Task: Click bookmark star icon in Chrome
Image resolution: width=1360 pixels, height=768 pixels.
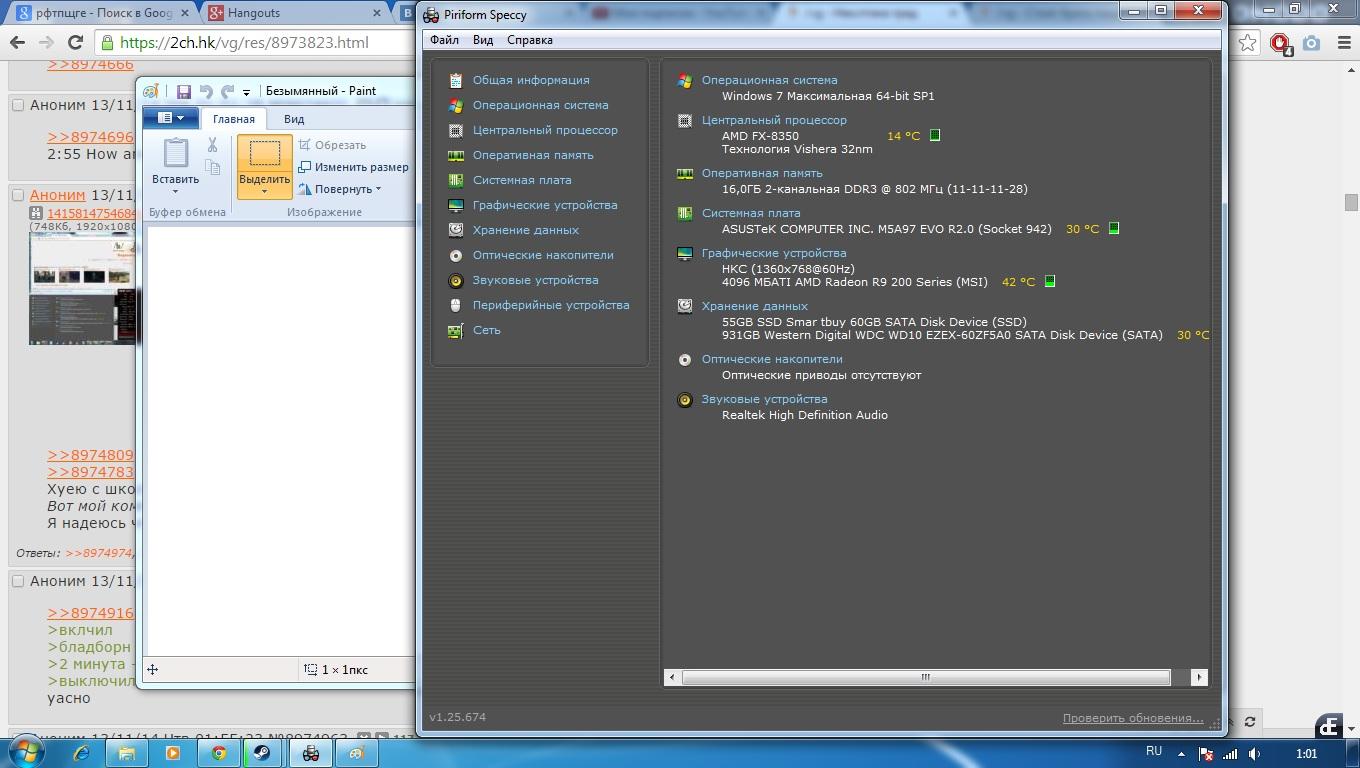Action: (1247, 42)
